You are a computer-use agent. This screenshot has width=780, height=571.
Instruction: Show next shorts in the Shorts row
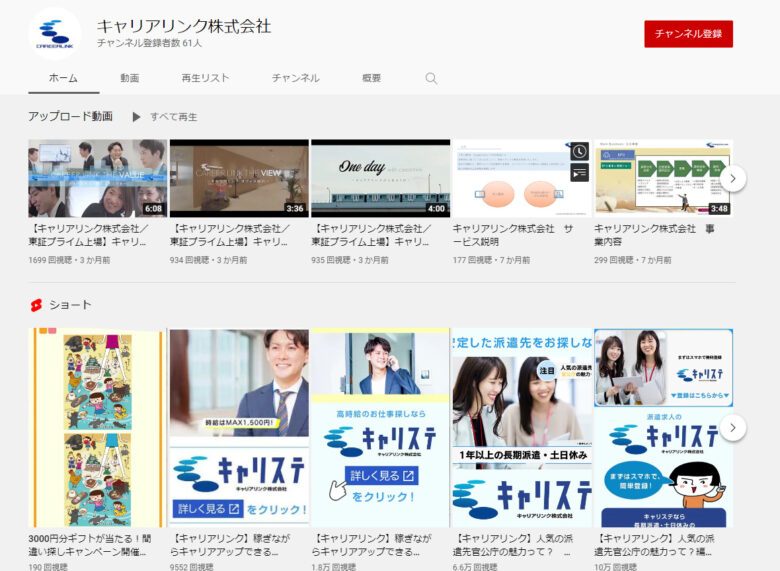click(x=733, y=427)
